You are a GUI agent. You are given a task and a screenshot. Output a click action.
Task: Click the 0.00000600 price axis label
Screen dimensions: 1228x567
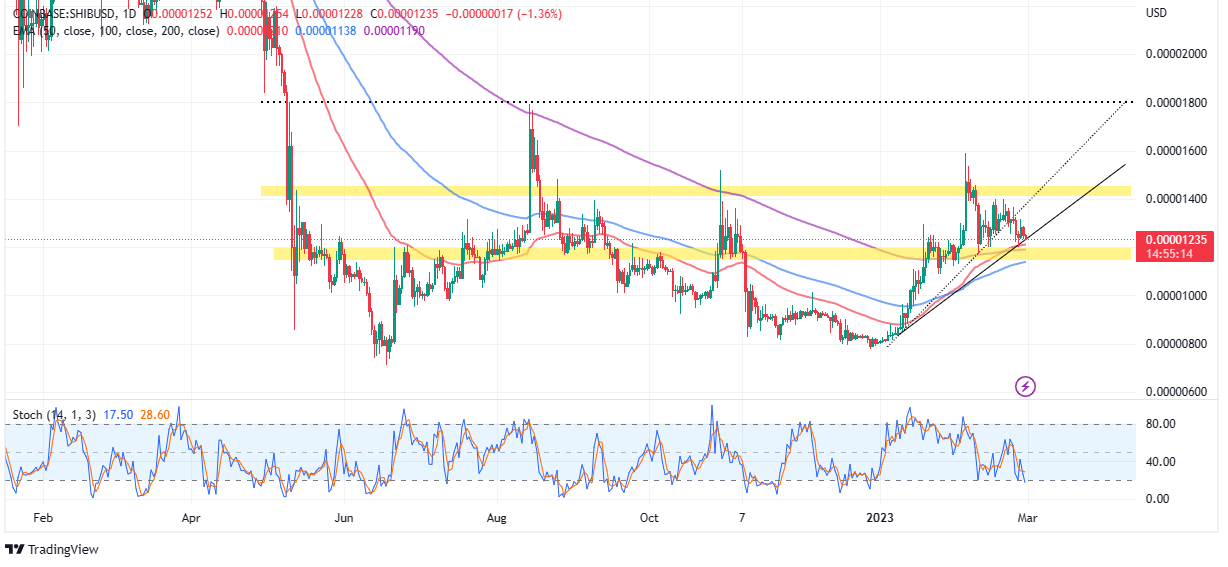(1176, 392)
